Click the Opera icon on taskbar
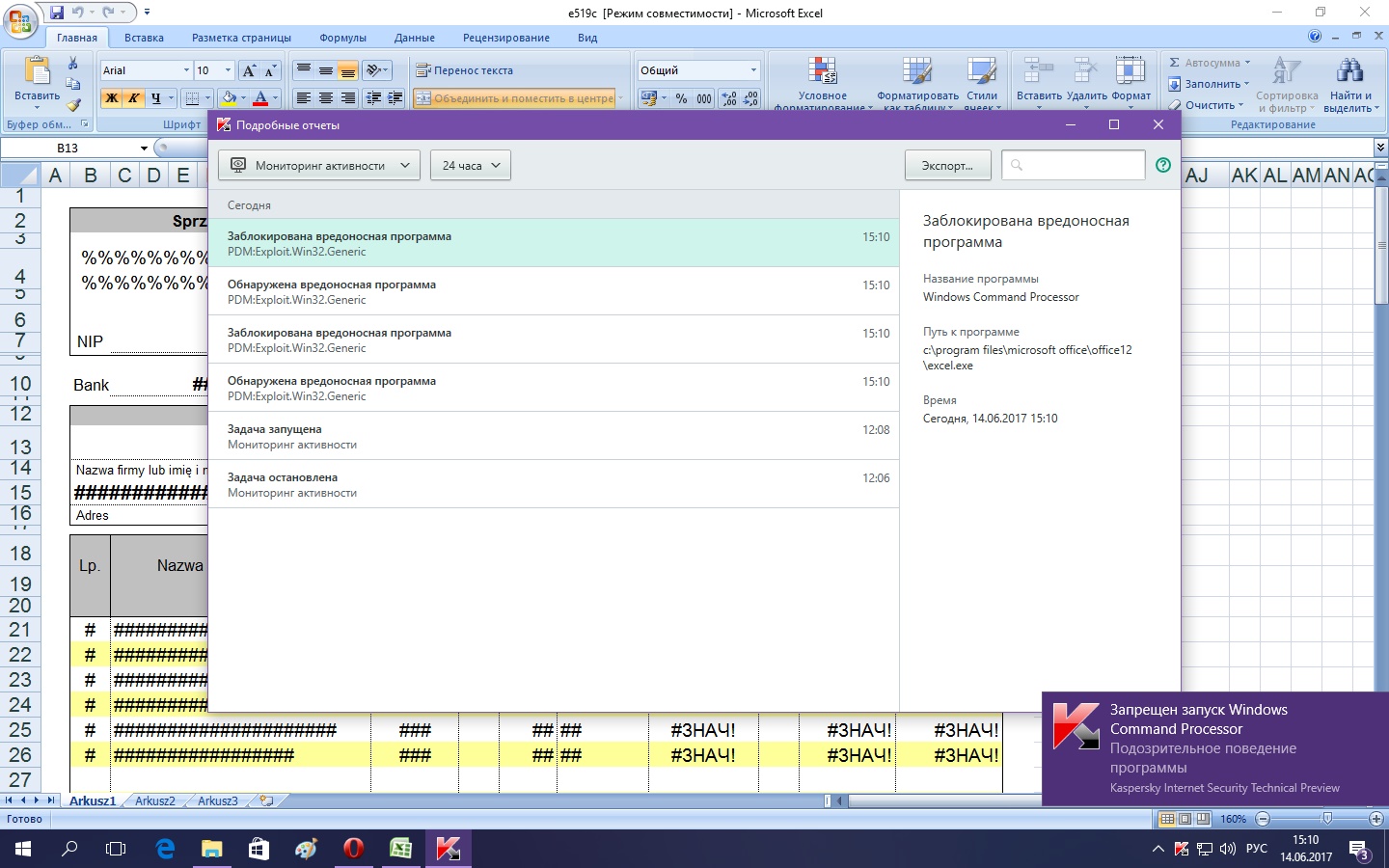The image size is (1389, 868). (x=353, y=849)
